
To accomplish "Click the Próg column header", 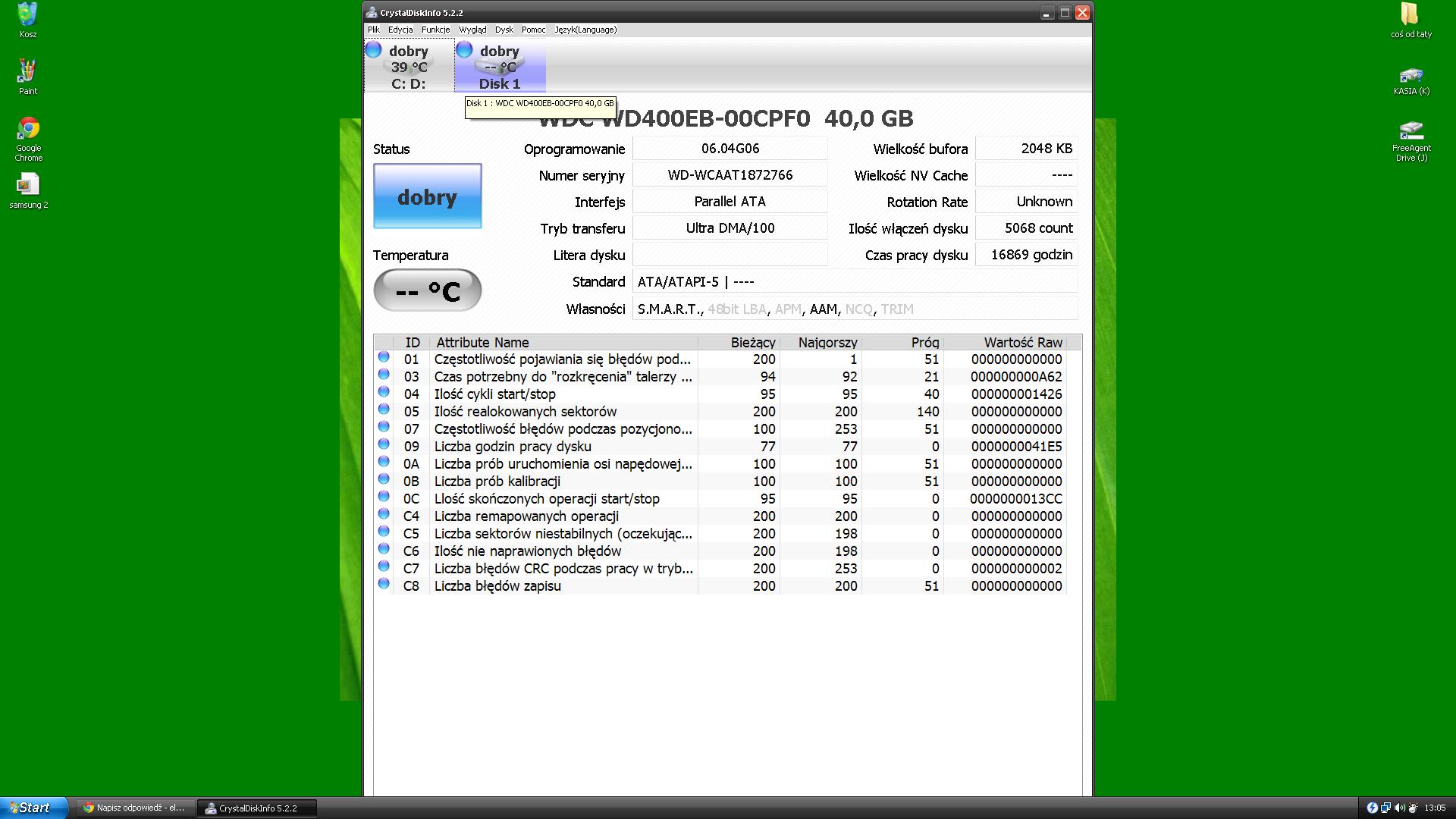I will tap(902, 342).
